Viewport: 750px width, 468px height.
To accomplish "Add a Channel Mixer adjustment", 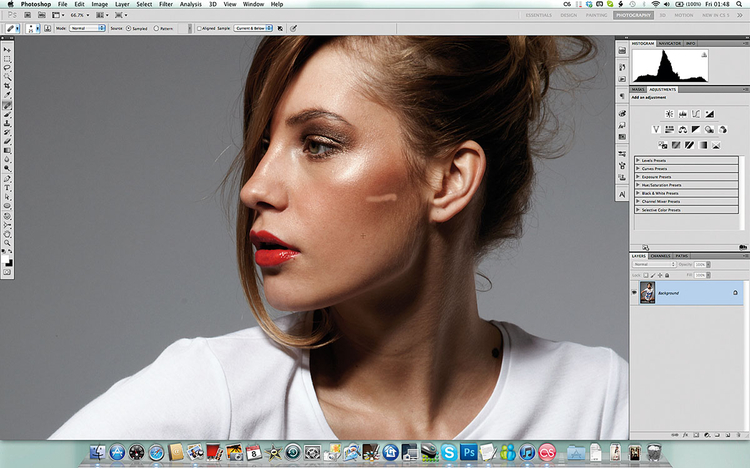I will point(723,129).
